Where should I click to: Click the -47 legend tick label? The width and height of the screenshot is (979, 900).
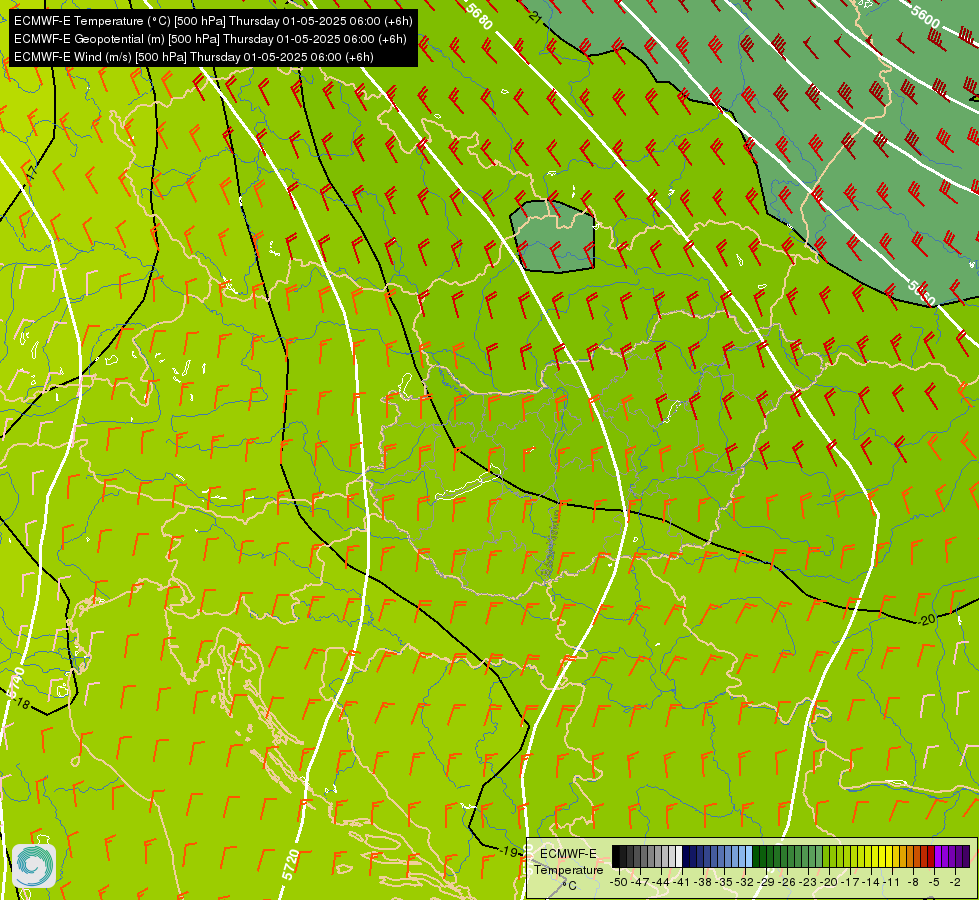(x=640, y=882)
